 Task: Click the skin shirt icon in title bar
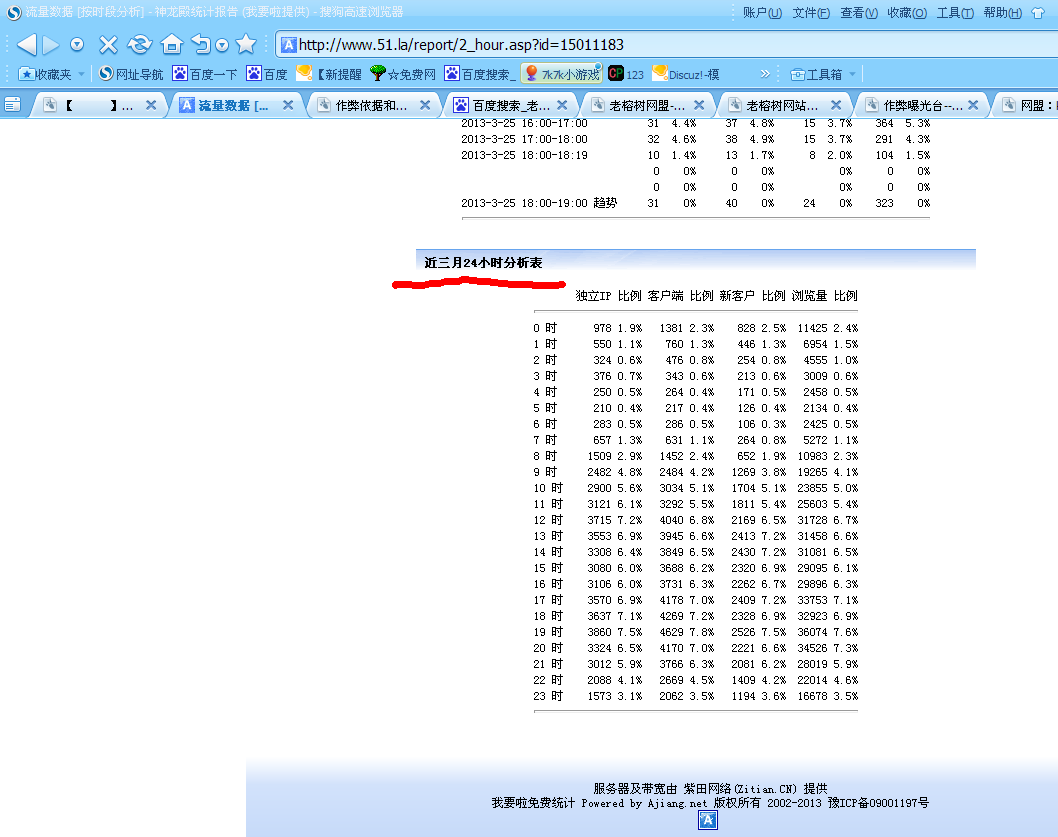click(1038, 13)
